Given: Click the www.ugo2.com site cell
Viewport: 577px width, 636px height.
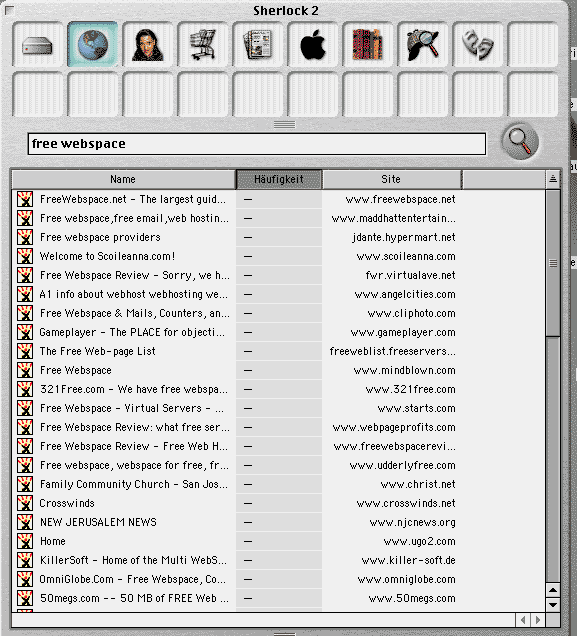Looking at the screenshot, I should 419,541.
